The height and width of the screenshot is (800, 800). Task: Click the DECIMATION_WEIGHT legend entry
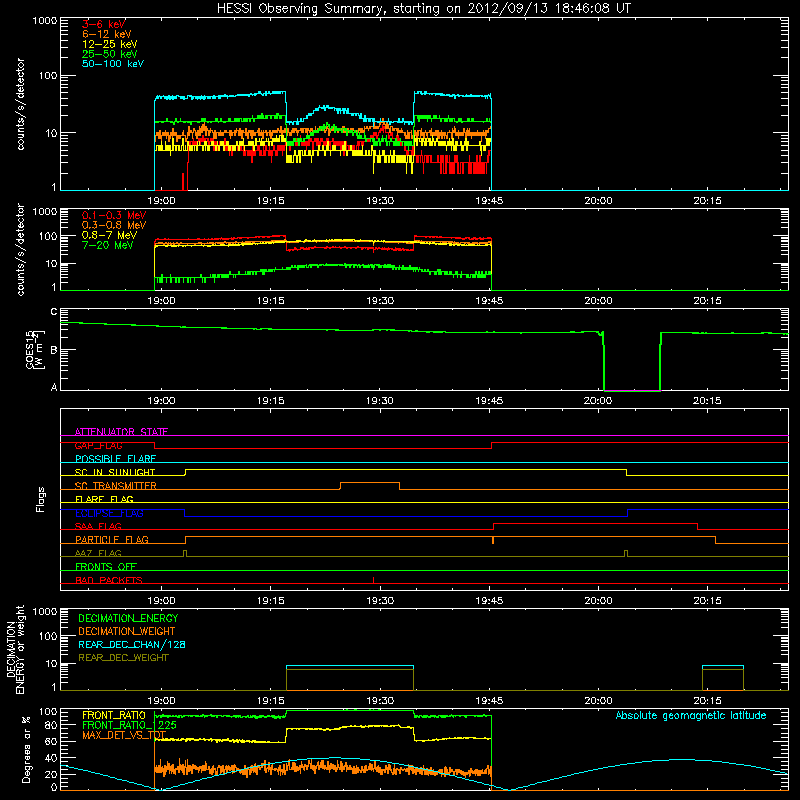point(127,632)
